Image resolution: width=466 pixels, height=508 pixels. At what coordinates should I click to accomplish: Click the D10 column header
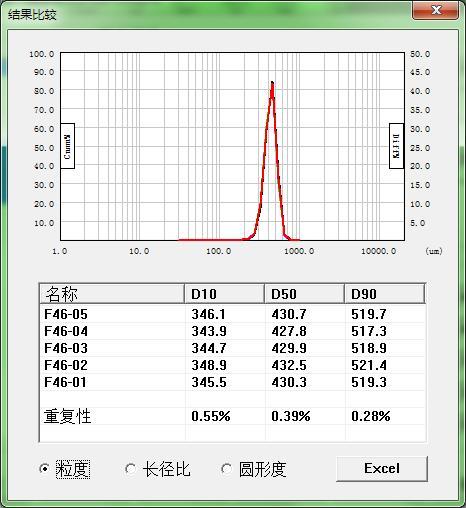pyautogui.click(x=225, y=294)
